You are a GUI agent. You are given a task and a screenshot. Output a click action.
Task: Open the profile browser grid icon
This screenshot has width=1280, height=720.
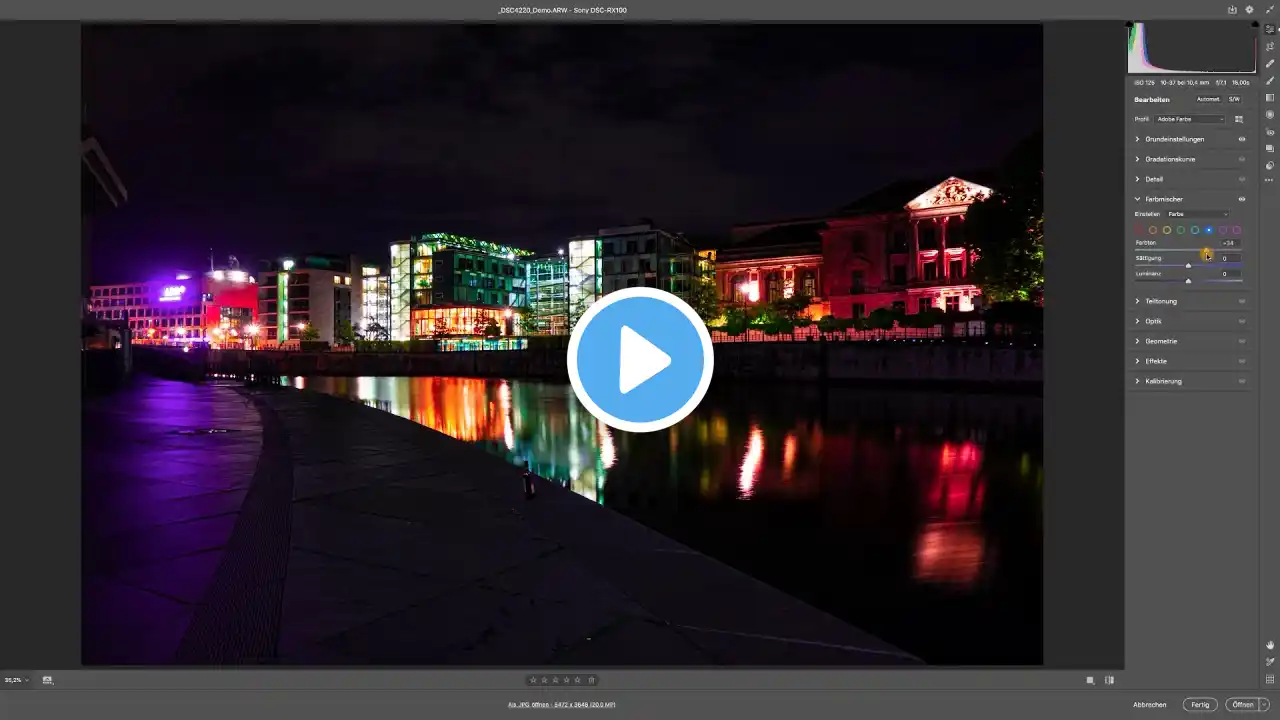coord(1239,119)
